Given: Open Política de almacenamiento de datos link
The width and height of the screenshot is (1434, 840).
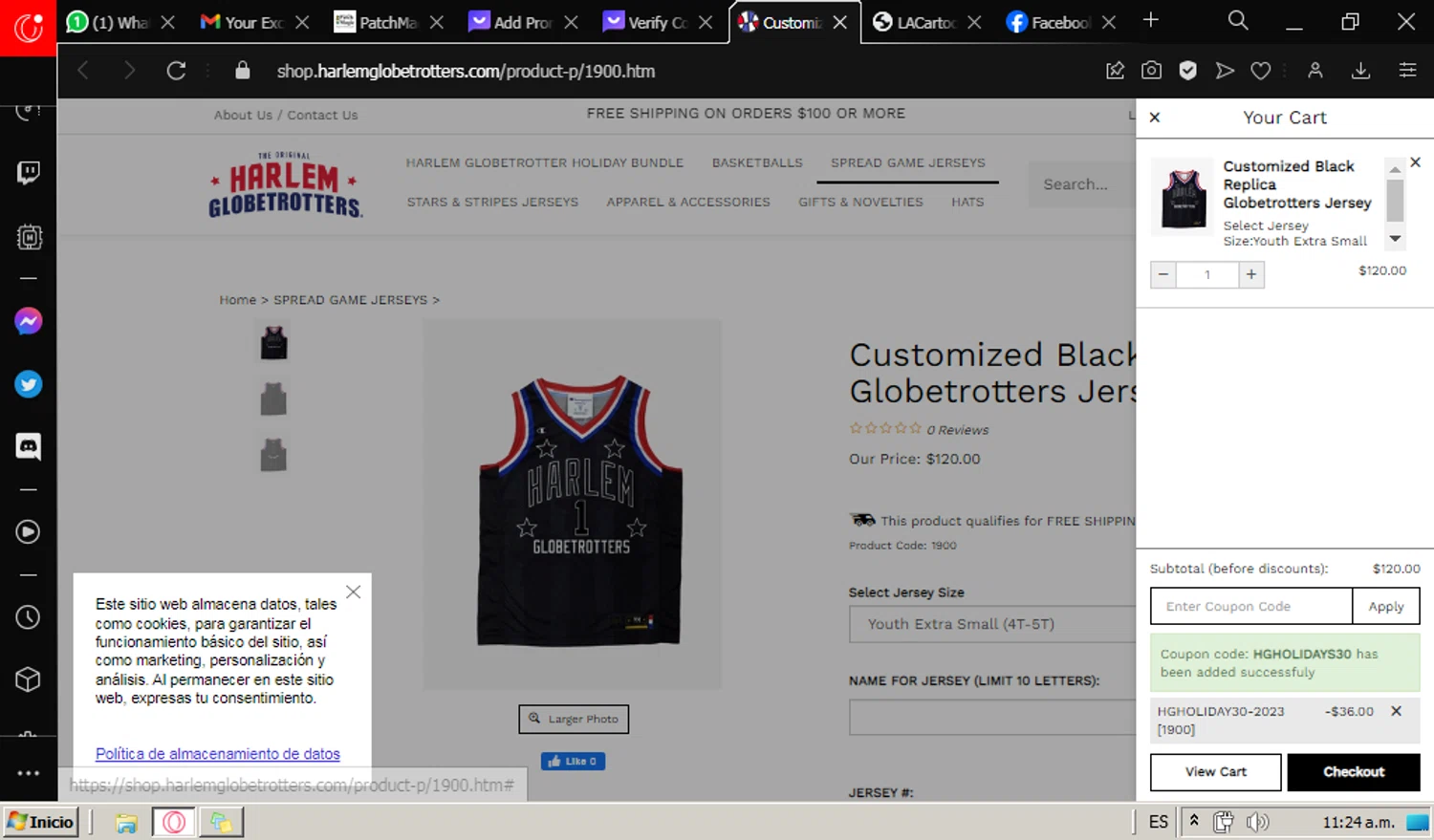Looking at the screenshot, I should (218, 754).
